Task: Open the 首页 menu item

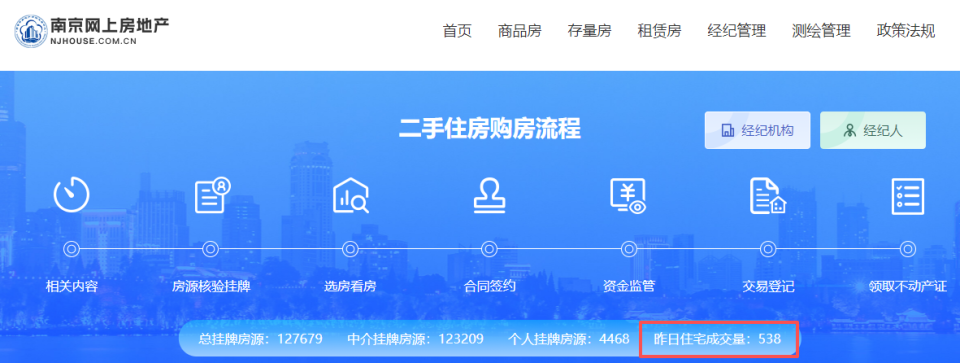Action: pyautogui.click(x=457, y=31)
